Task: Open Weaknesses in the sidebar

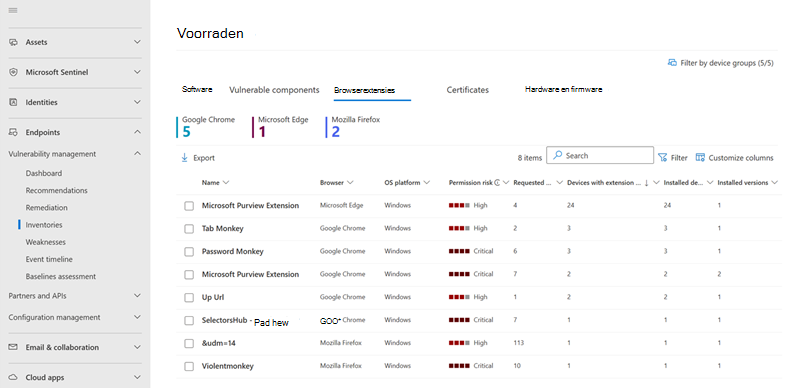Action: pyautogui.click(x=45, y=242)
